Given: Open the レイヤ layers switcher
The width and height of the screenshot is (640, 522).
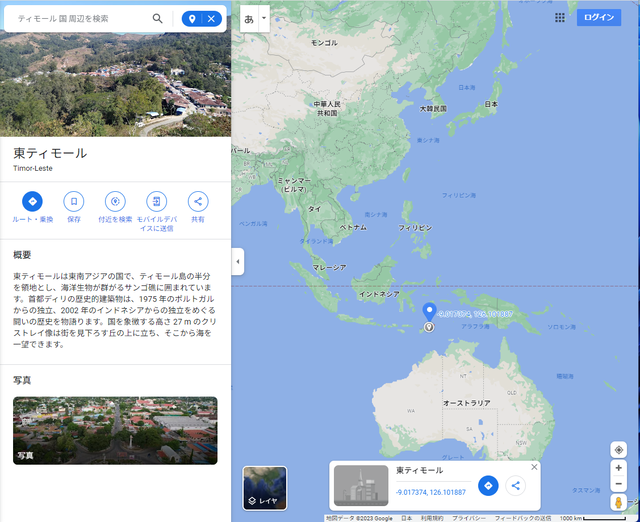Looking at the screenshot, I should pos(265,489).
